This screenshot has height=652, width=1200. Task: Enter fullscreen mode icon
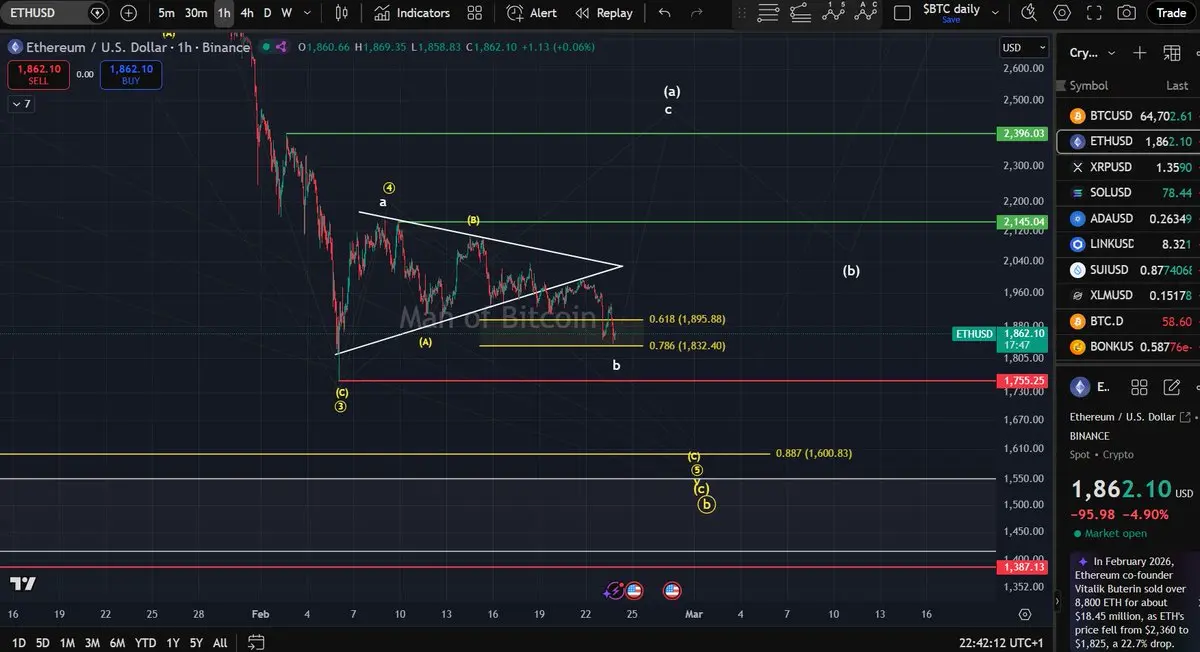click(1094, 13)
